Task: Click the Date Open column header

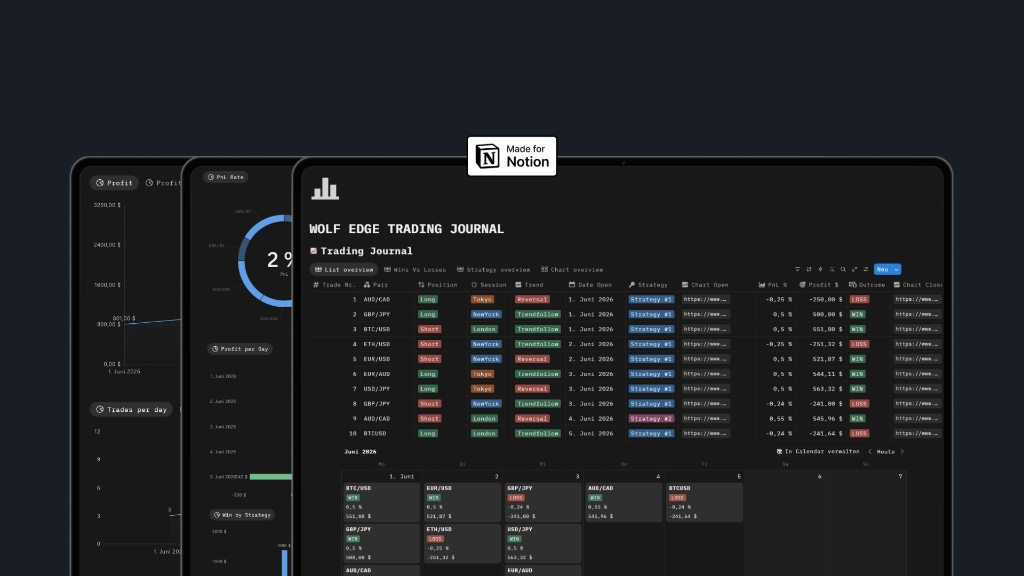Action: click(590, 285)
